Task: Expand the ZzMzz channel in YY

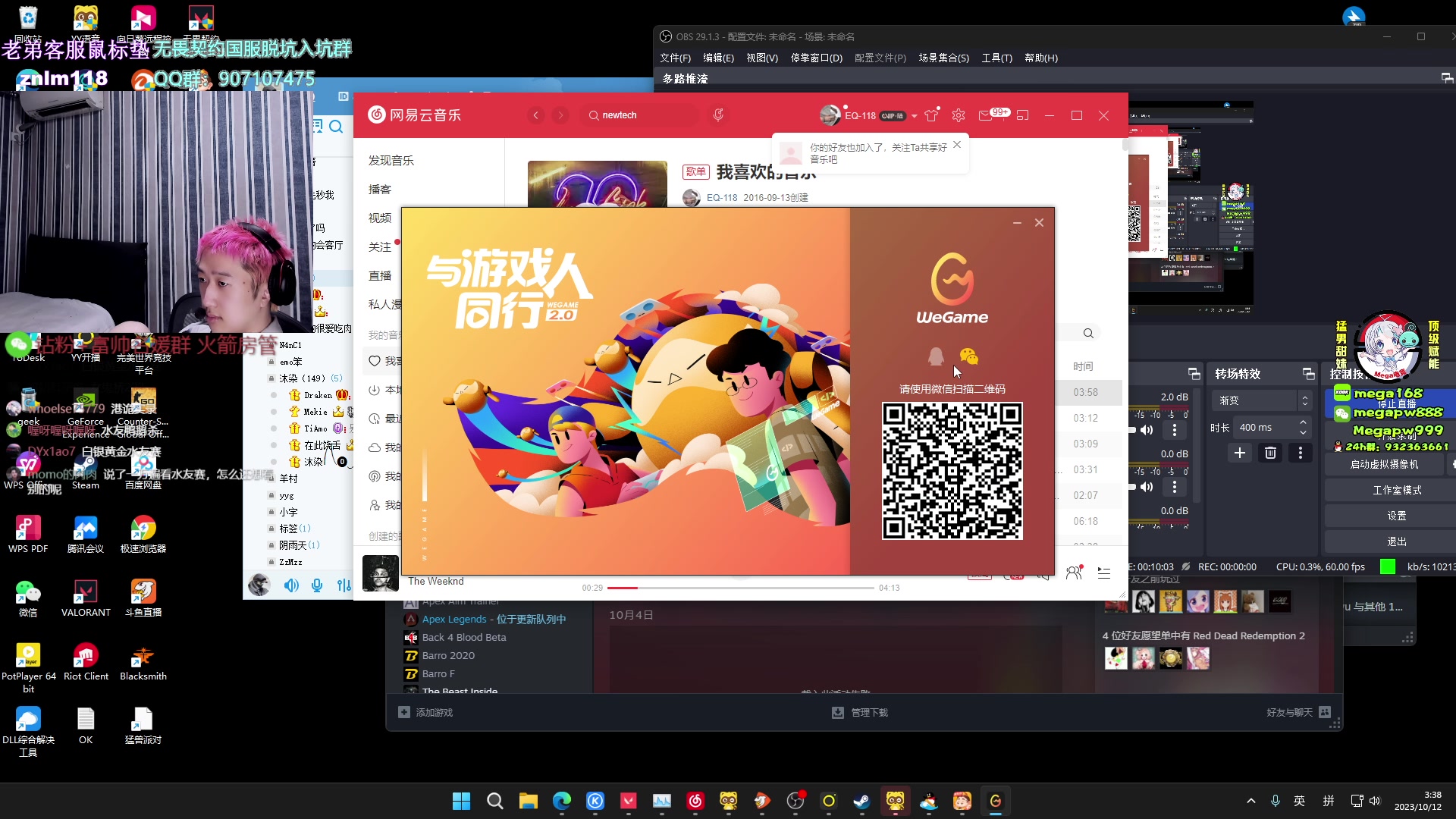Action: coord(272,562)
